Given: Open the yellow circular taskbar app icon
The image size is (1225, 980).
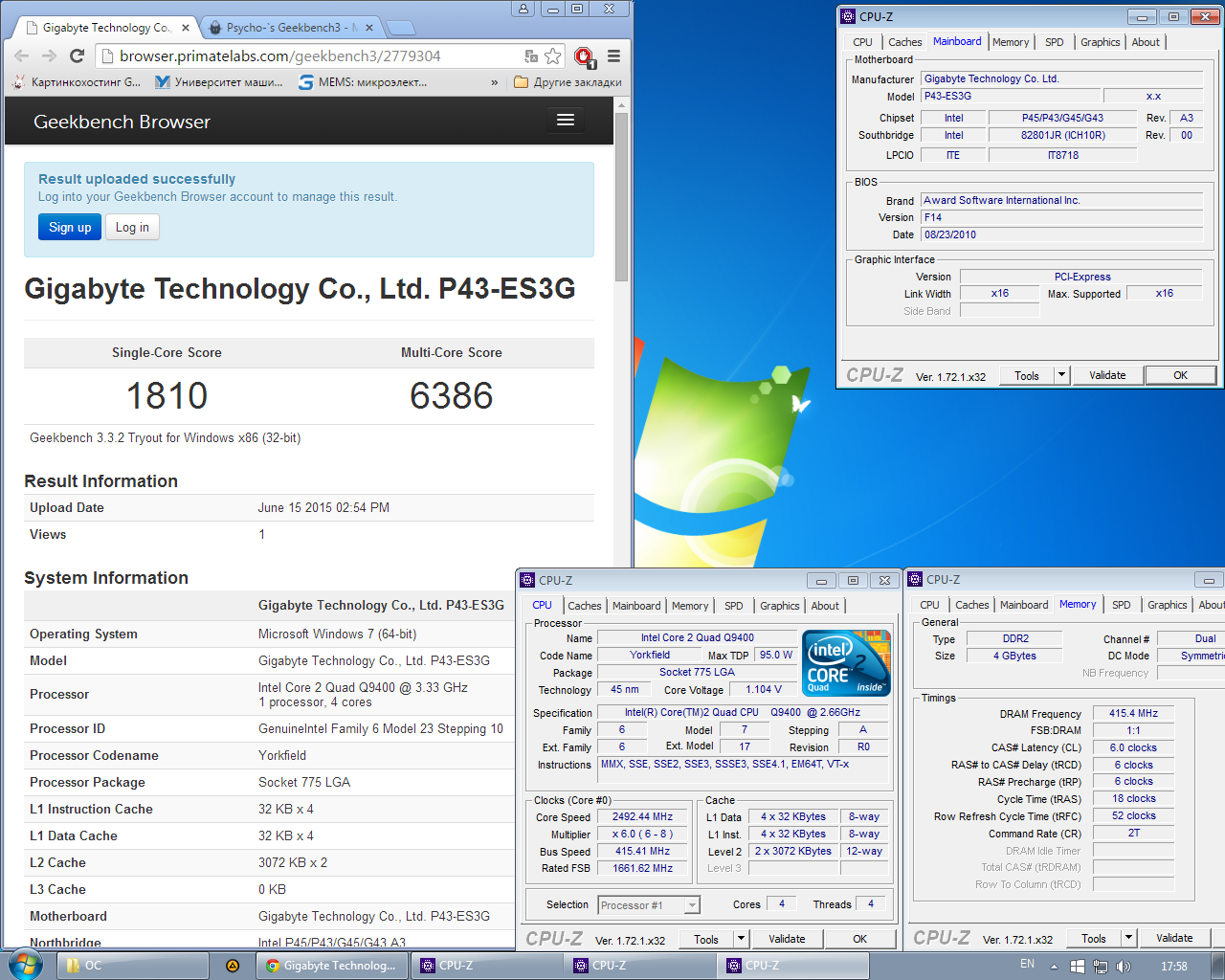Looking at the screenshot, I should [x=233, y=966].
